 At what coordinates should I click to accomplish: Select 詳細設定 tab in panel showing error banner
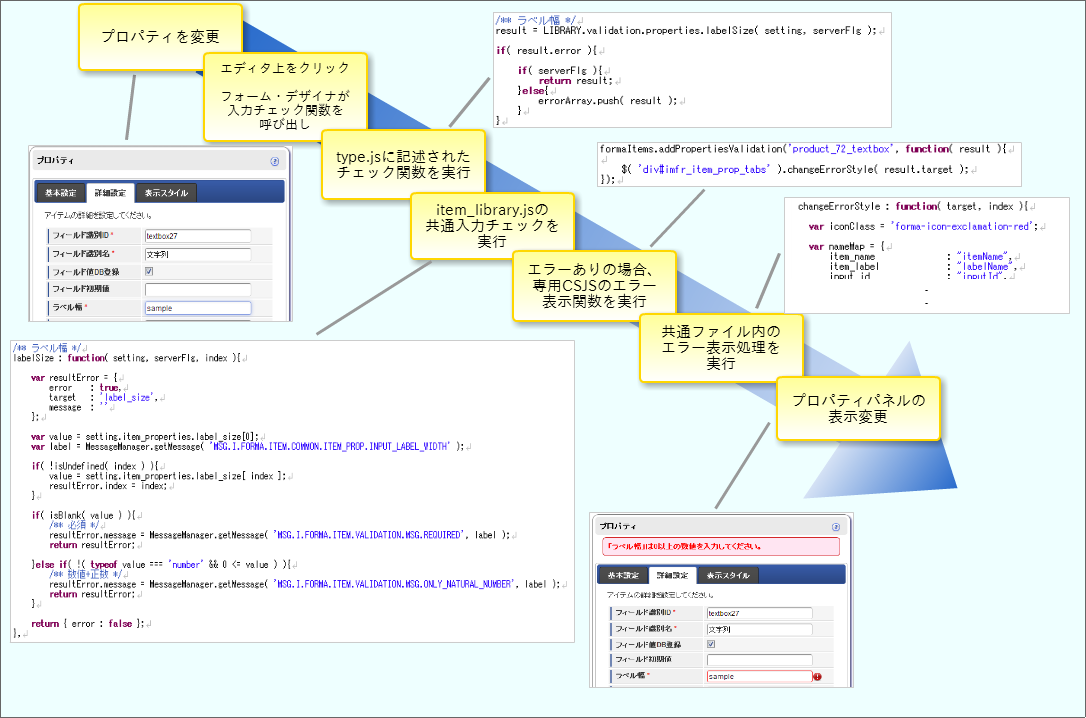click(673, 575)
